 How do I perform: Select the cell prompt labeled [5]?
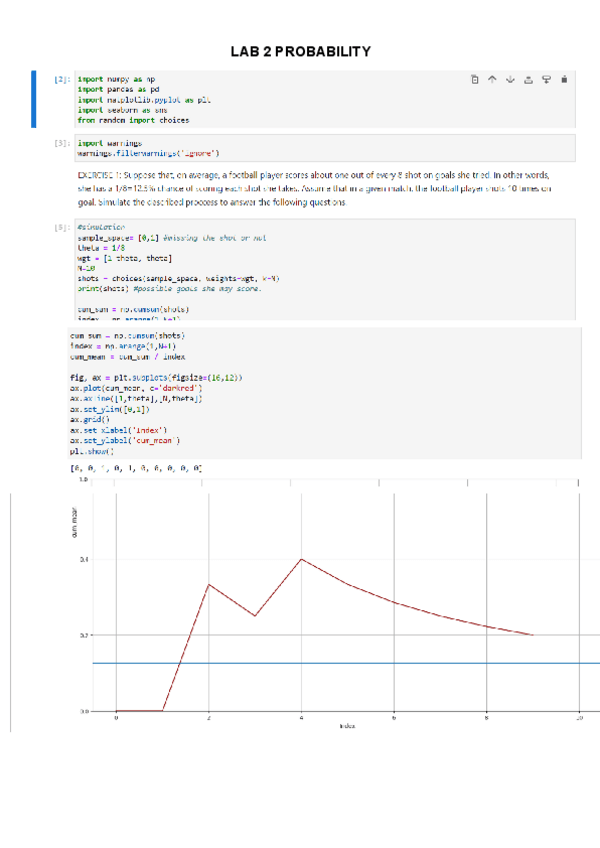click(62, 228)
